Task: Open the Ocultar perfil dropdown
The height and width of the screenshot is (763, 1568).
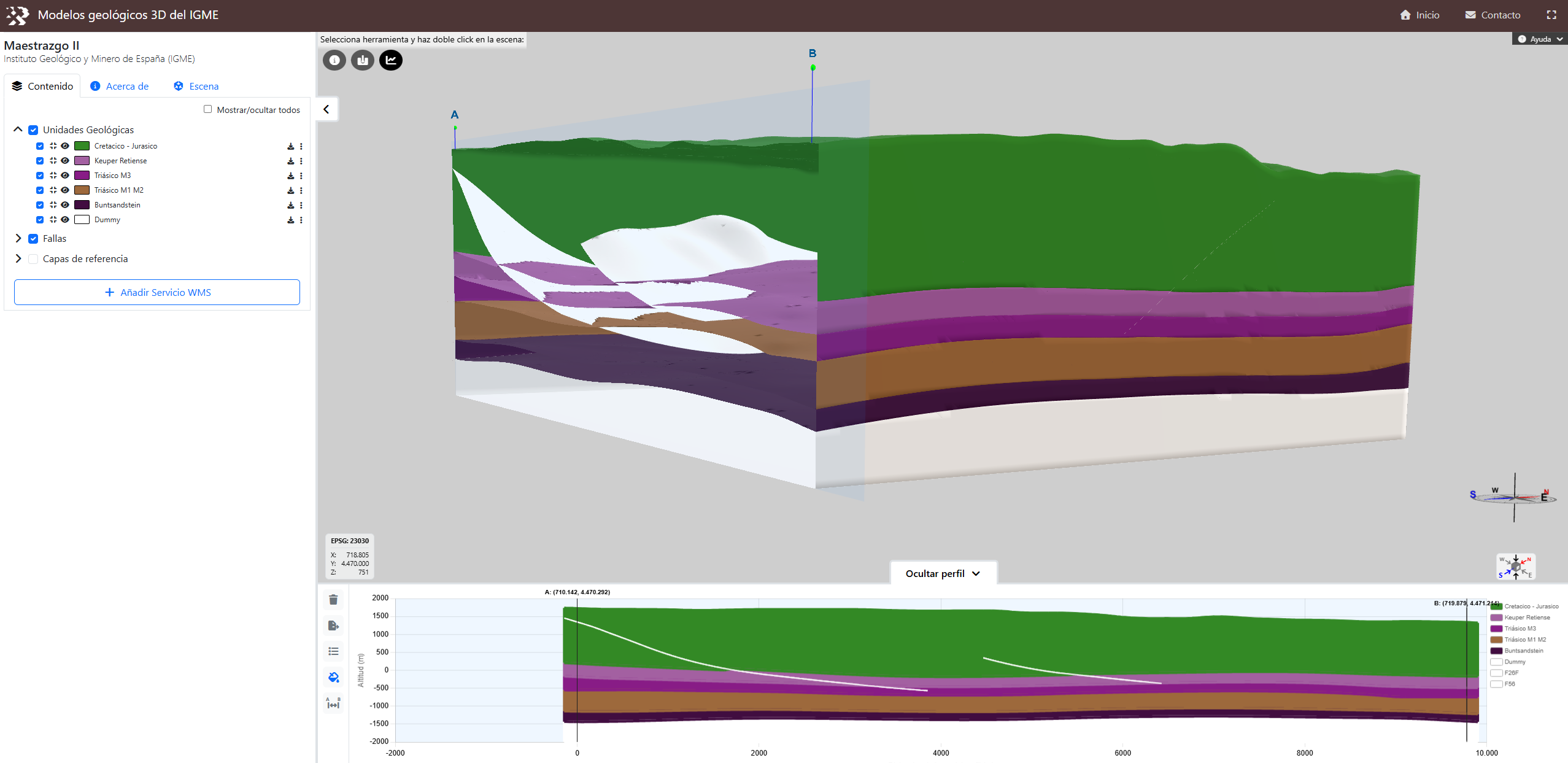Action: tap(943, 573)
